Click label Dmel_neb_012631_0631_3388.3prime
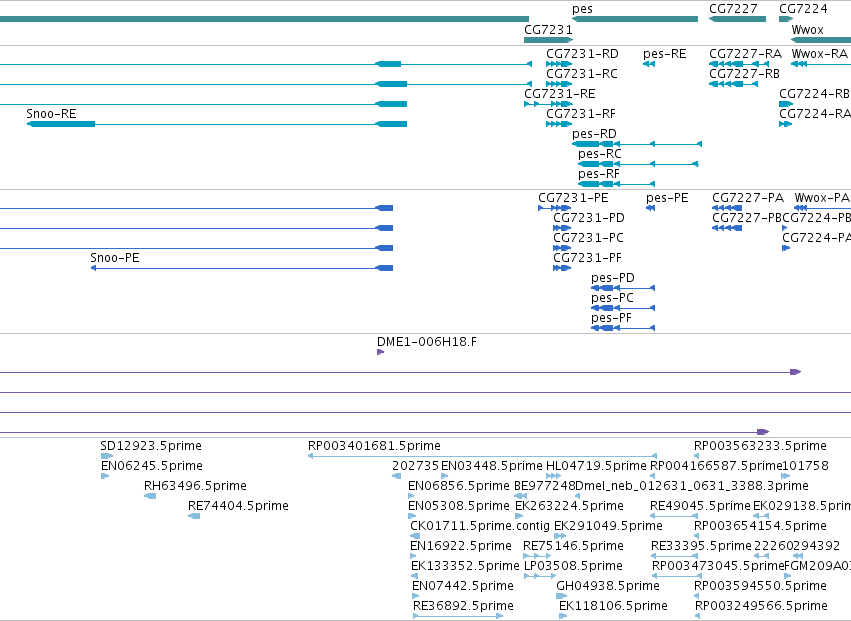Screen dimensions: 851x621 [x=692, y=486]
